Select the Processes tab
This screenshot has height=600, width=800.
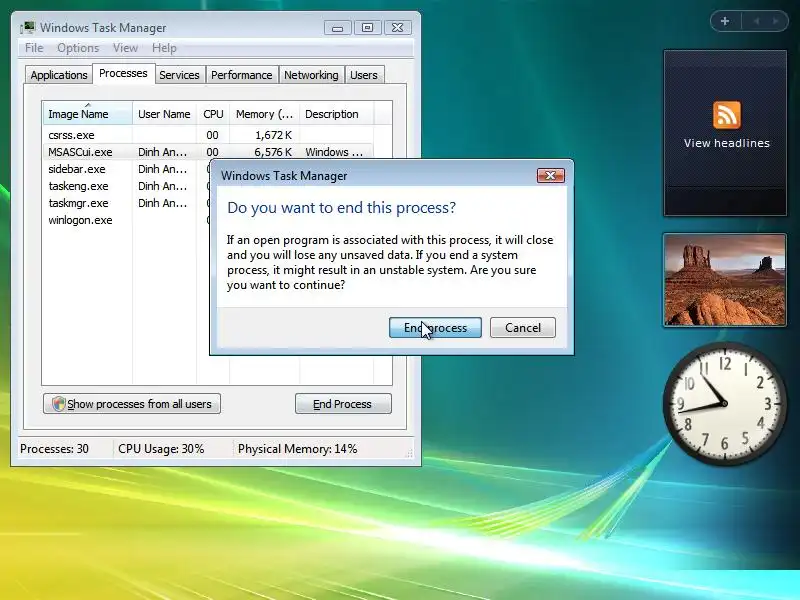(123, 73)
